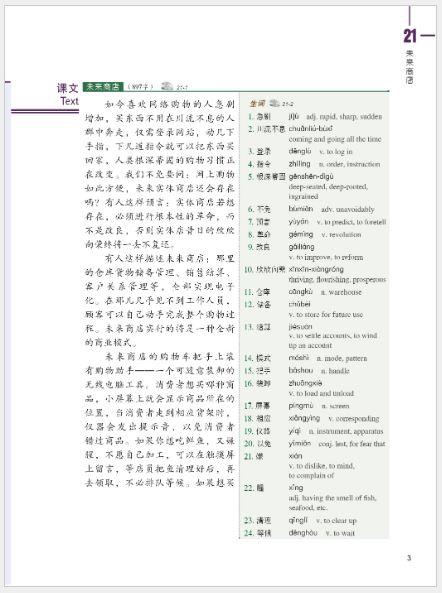Image resolution: width=442 pixels, height=593 pixels.
Task: Click the audio track icon labeled 21-1
Action: (x=167, y=87)
